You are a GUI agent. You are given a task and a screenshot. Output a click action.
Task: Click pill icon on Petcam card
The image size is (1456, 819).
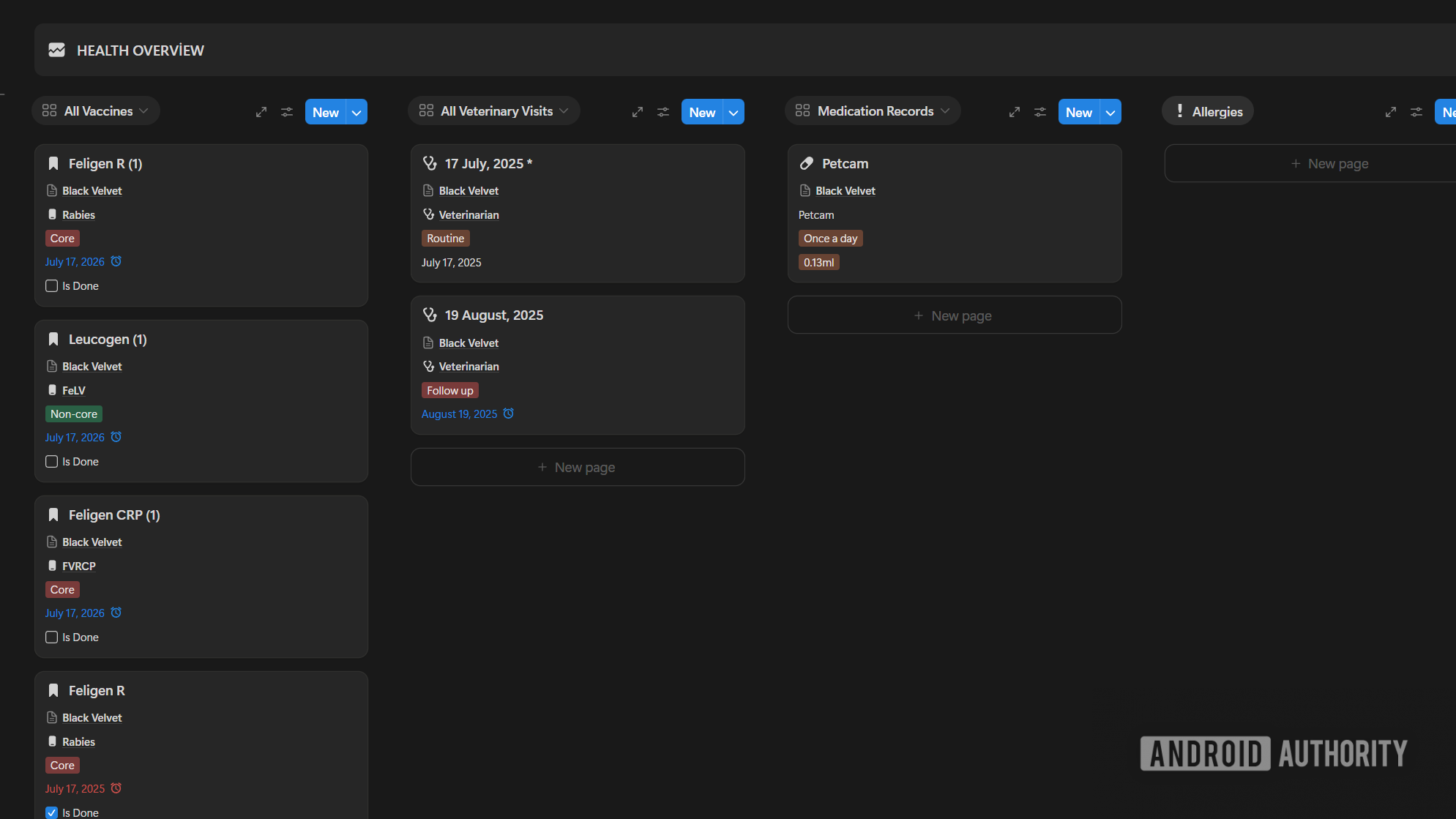(807, 163)
